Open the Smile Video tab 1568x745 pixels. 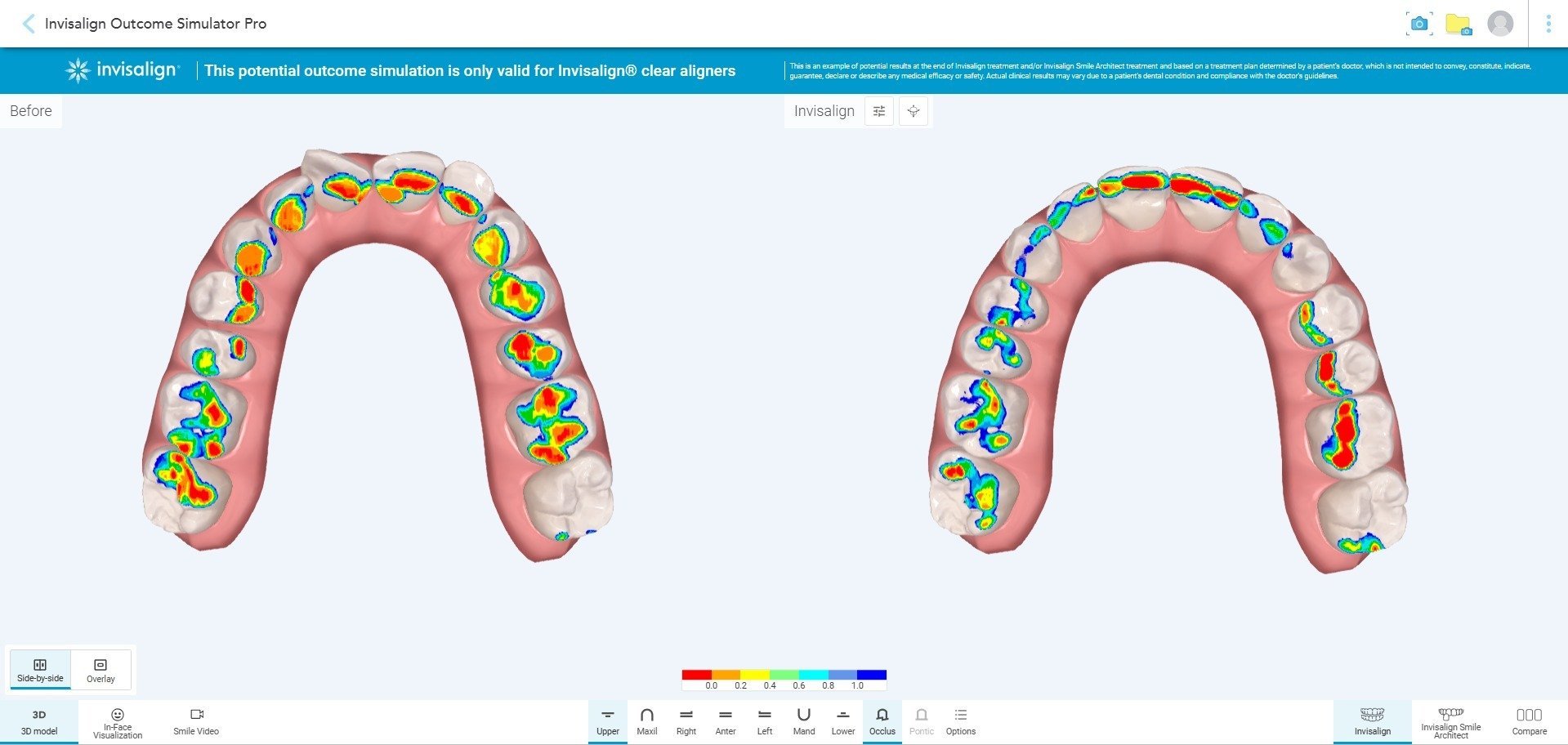(x=196, y=722)
